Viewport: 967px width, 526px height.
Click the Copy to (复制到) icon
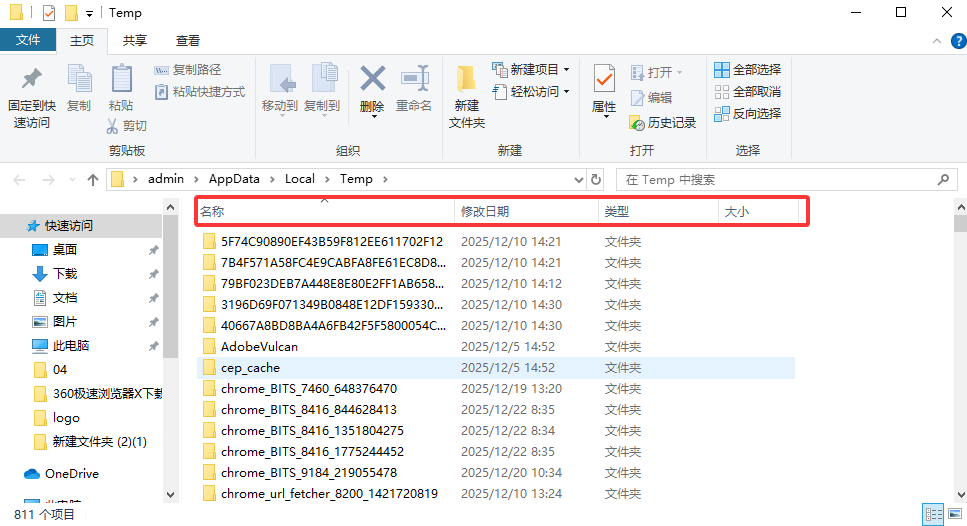tap(324, 79)
